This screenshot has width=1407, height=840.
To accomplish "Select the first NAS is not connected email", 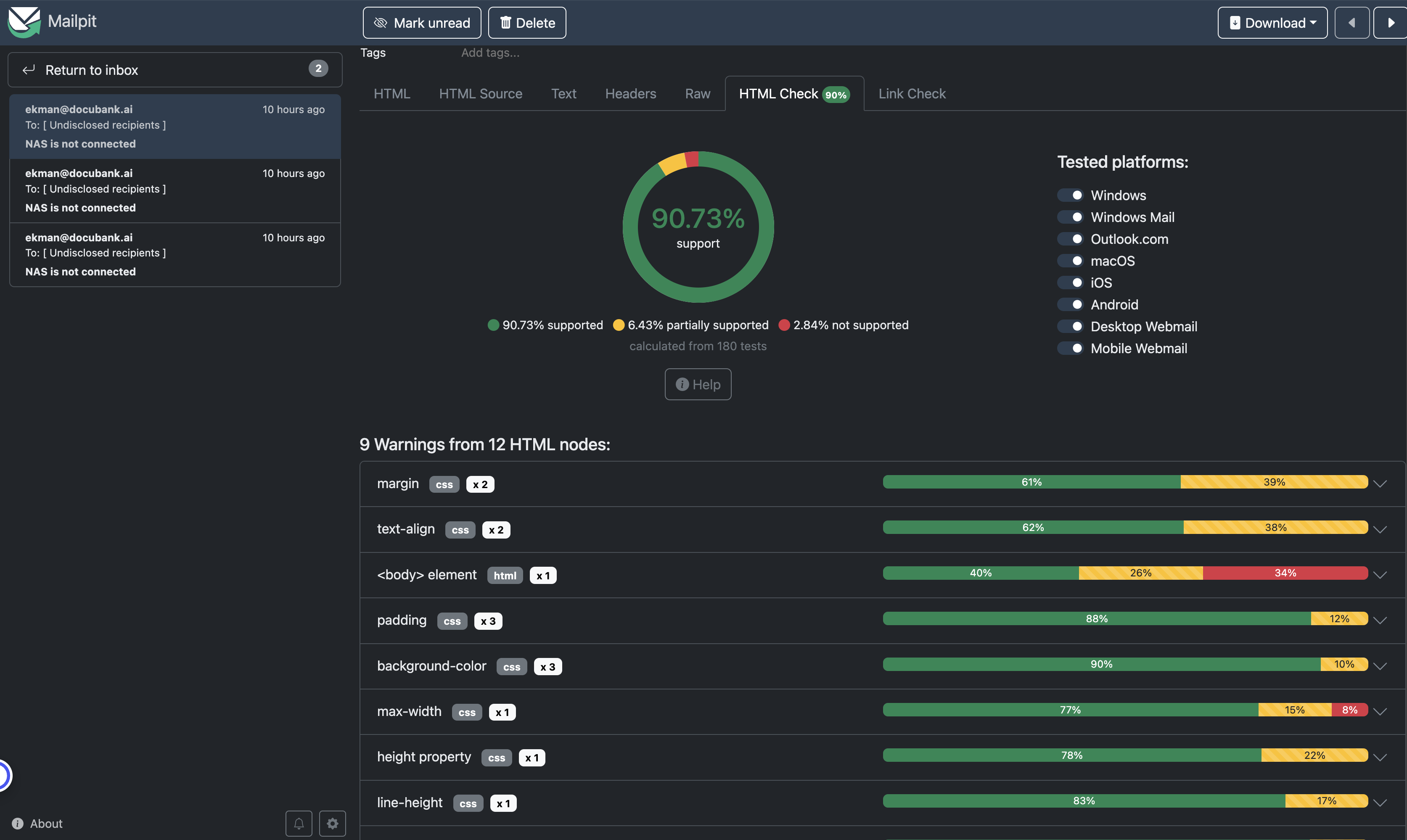I will [x=175, y=126].
